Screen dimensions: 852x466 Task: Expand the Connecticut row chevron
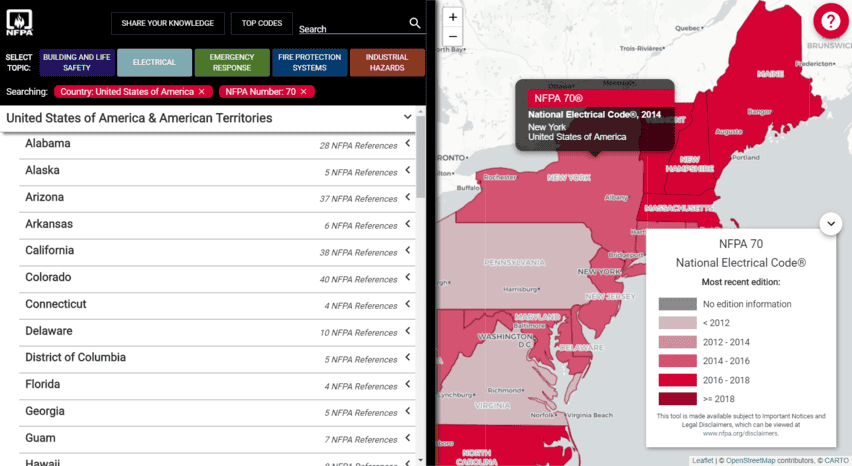[x=408, y=304]
